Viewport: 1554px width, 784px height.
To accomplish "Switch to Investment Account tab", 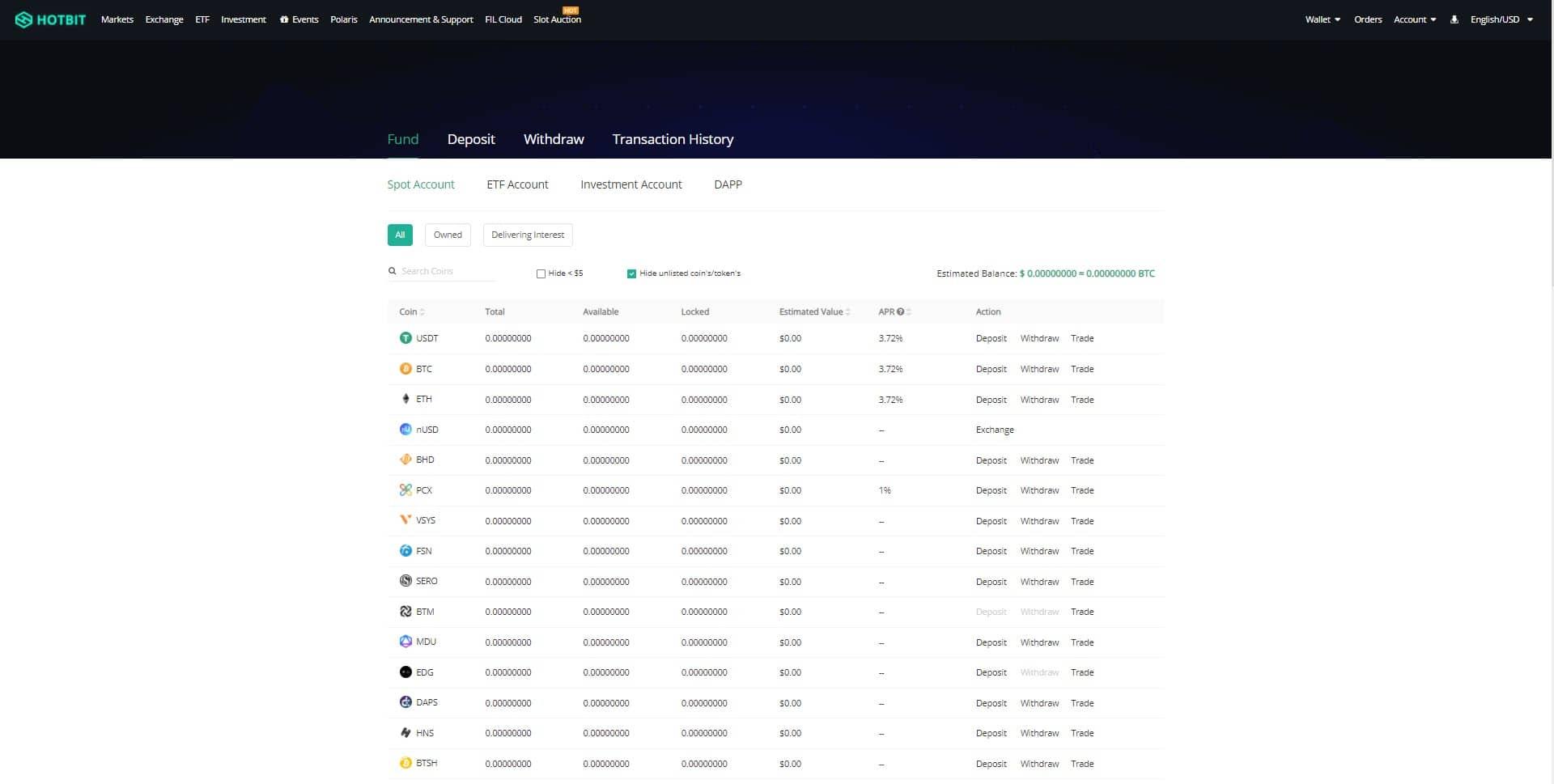I will coord(631,184).
